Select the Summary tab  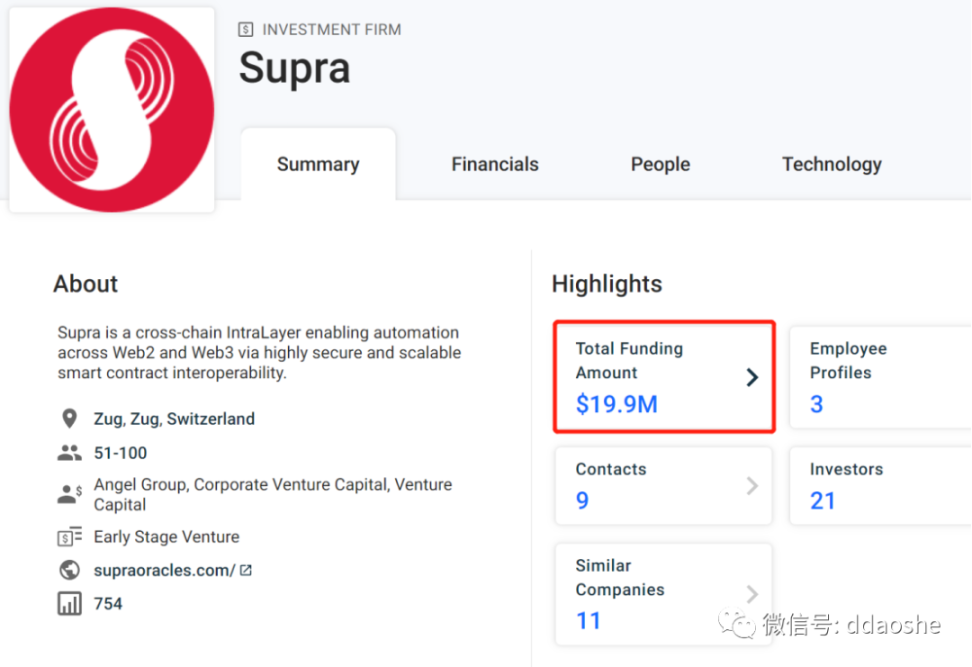coord(318,164)
